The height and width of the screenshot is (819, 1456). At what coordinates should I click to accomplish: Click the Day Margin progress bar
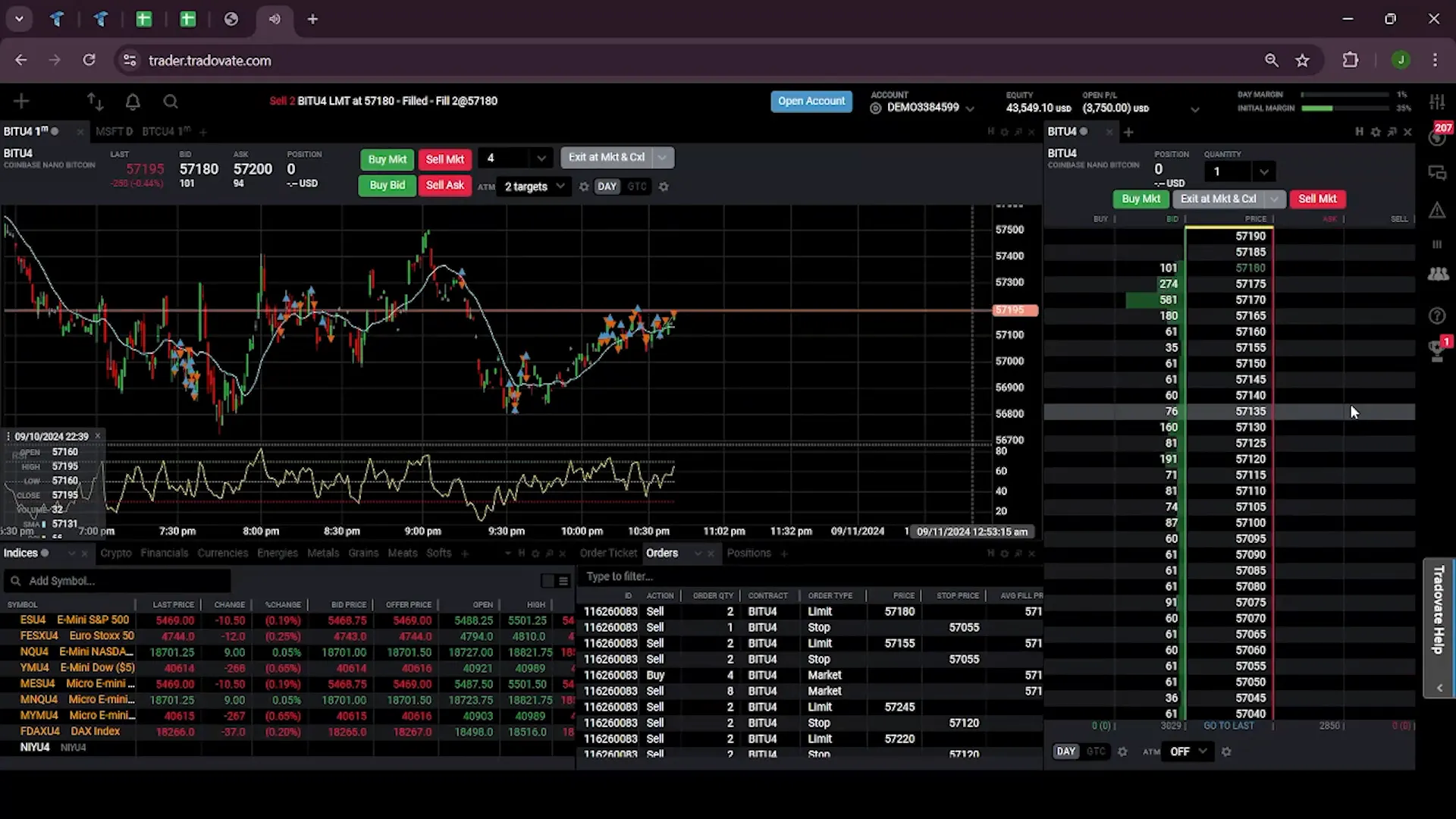pyautogui.click(x=1345, y=95)
